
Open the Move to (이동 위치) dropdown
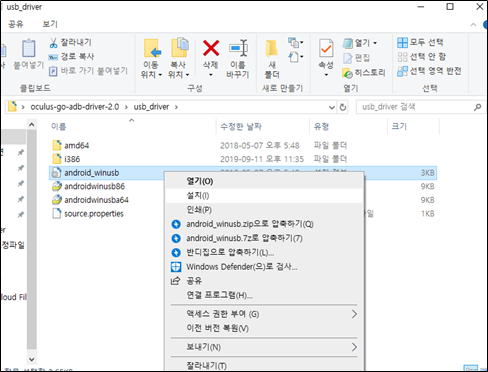point(152,58)
